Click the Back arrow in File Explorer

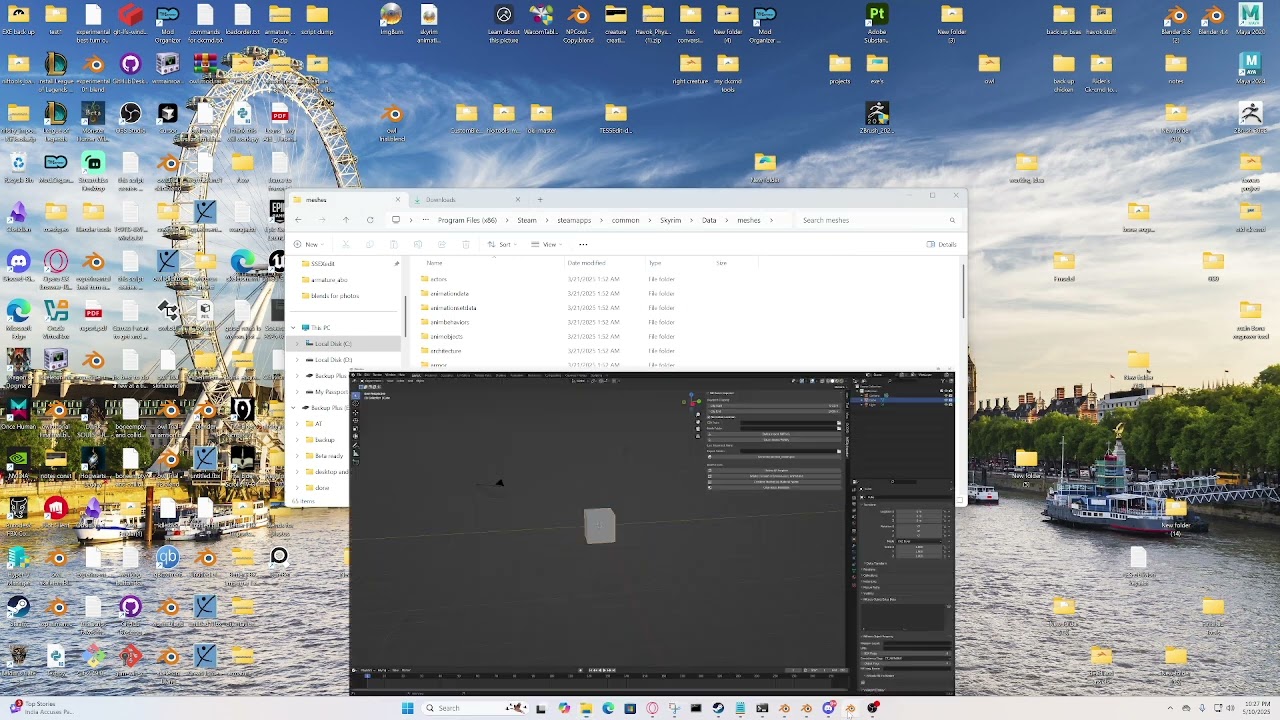click(298, 220)
